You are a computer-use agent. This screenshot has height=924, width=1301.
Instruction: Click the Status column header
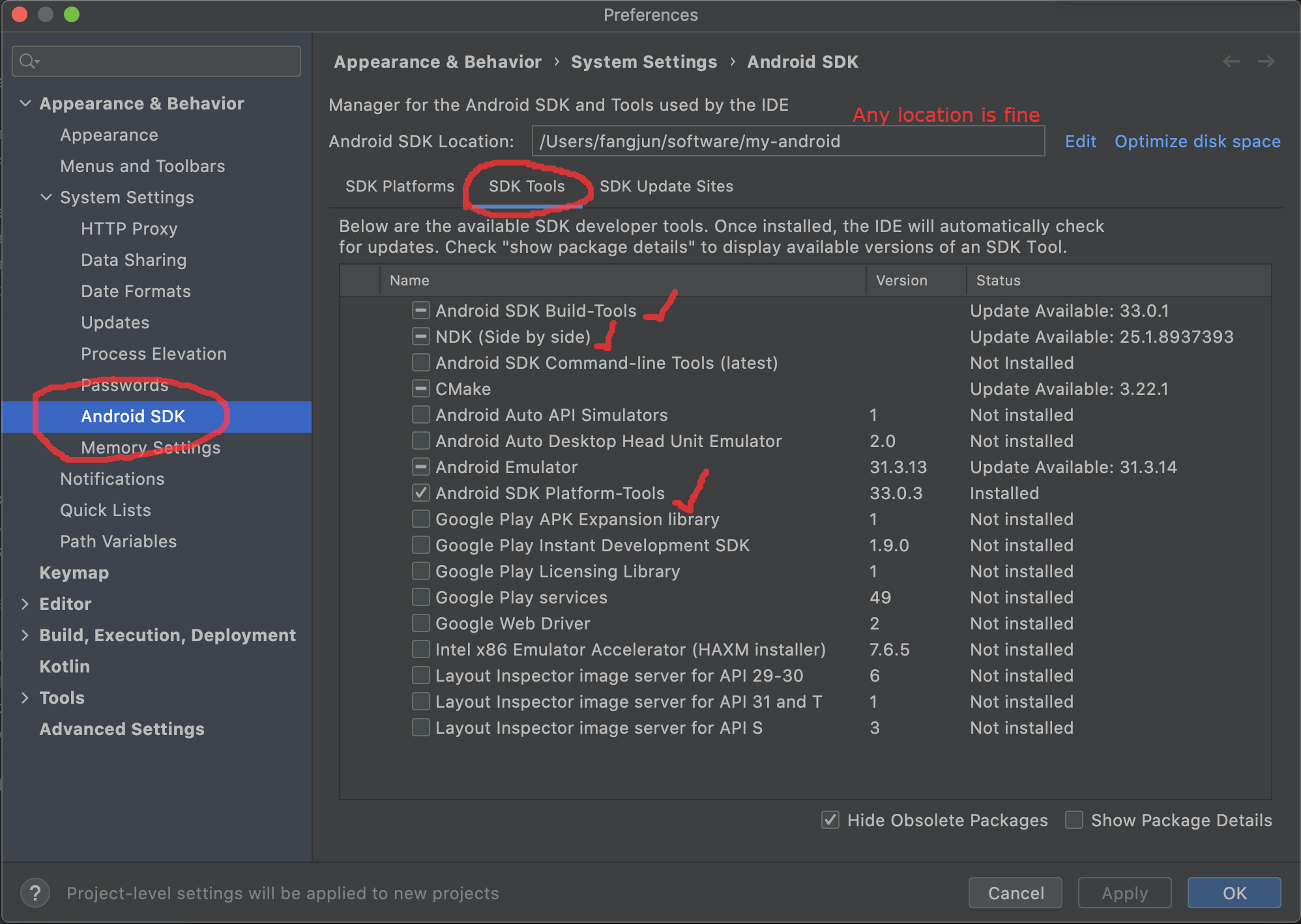(x=1118, y=280)
